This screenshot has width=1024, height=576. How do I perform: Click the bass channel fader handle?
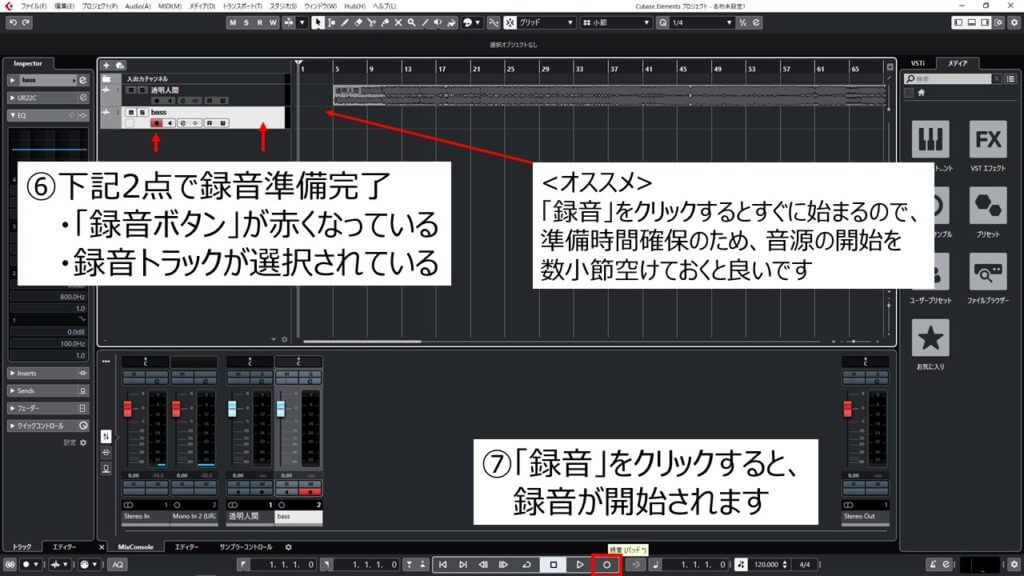click(281, 409)
